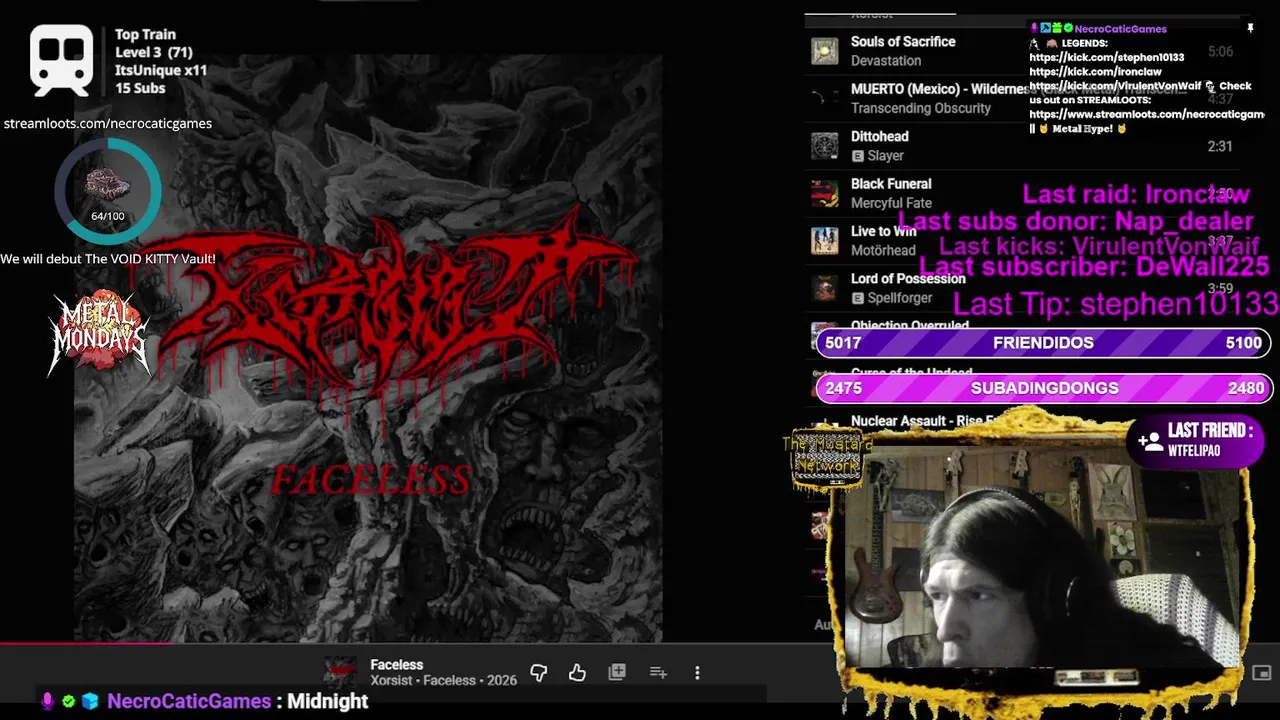Click the pin icon on chat overlay
Screen dimensions: 1280x720
coord(1250,29)
